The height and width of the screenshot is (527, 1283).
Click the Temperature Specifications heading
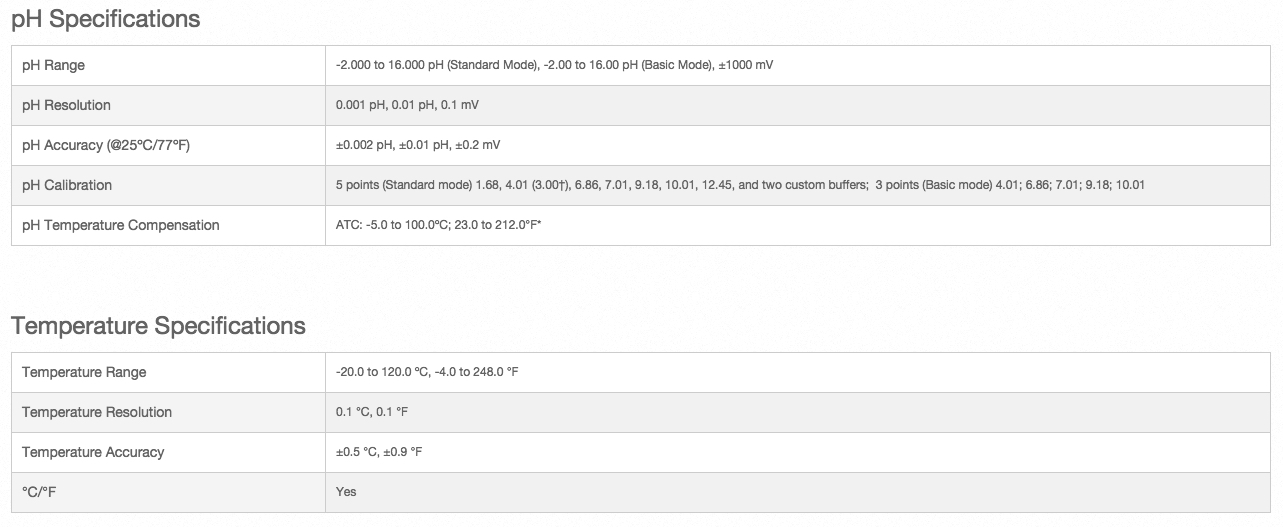click(x=158, y=326)
